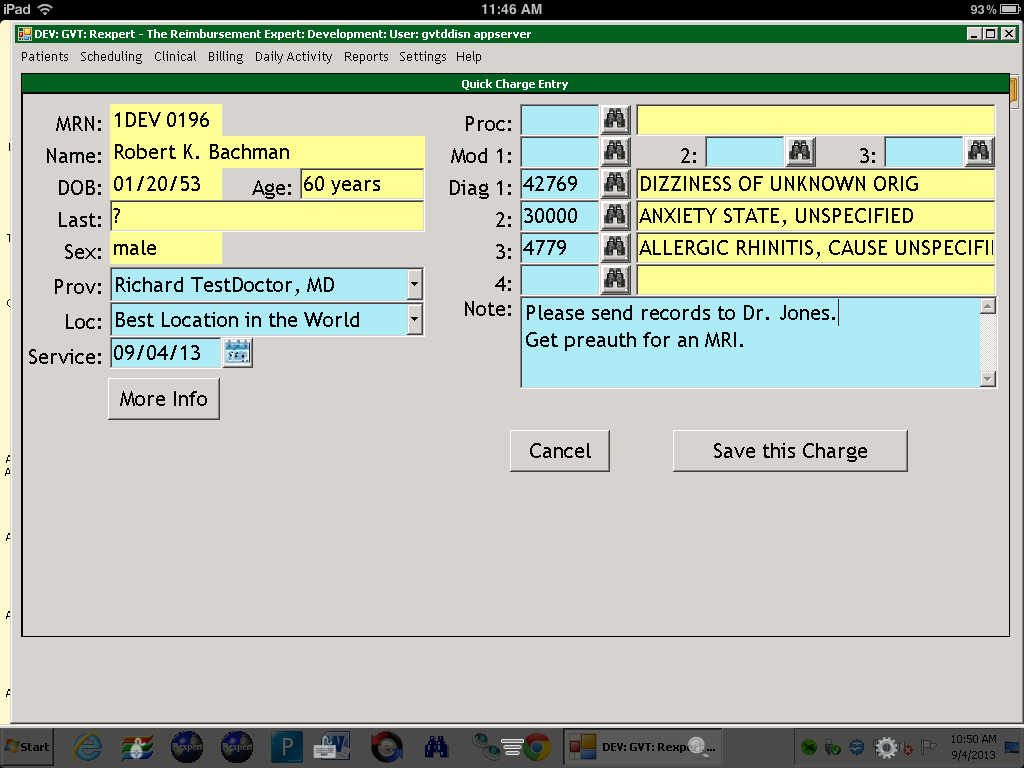Look up diagnosis 2 code 30000 with binoculars
The width and height of the screenshot is (1024, 768).
click(615, 216)
